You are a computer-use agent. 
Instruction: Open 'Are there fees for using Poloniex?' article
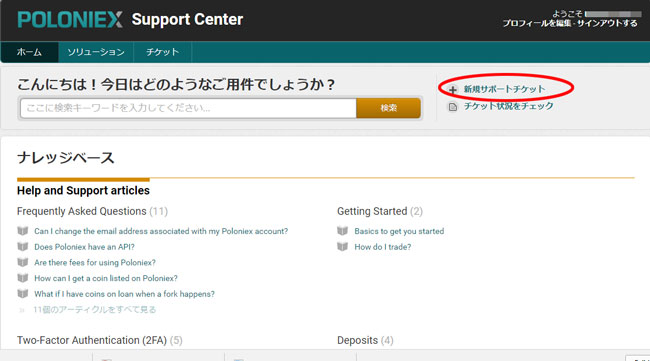[95, 263]
